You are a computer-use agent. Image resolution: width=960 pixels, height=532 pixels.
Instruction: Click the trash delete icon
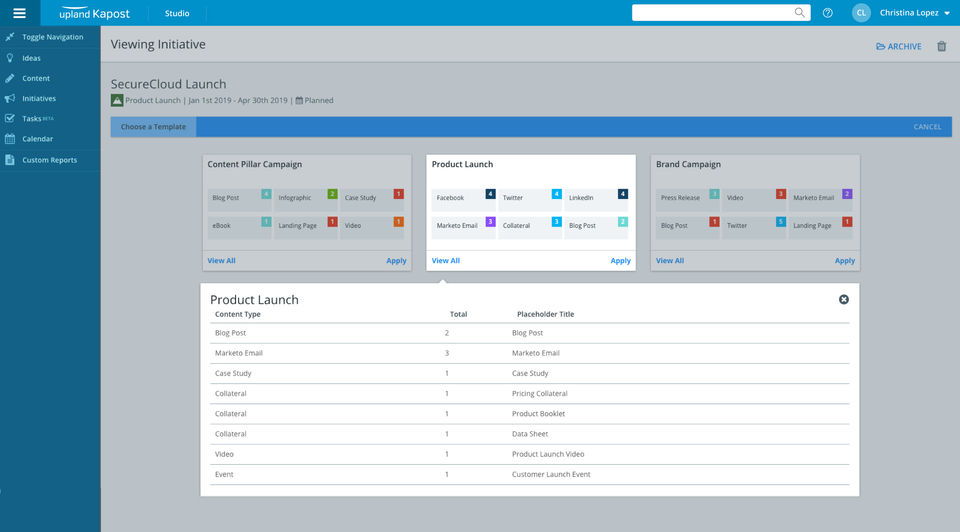pyautogui.click(x=942, y=47)
